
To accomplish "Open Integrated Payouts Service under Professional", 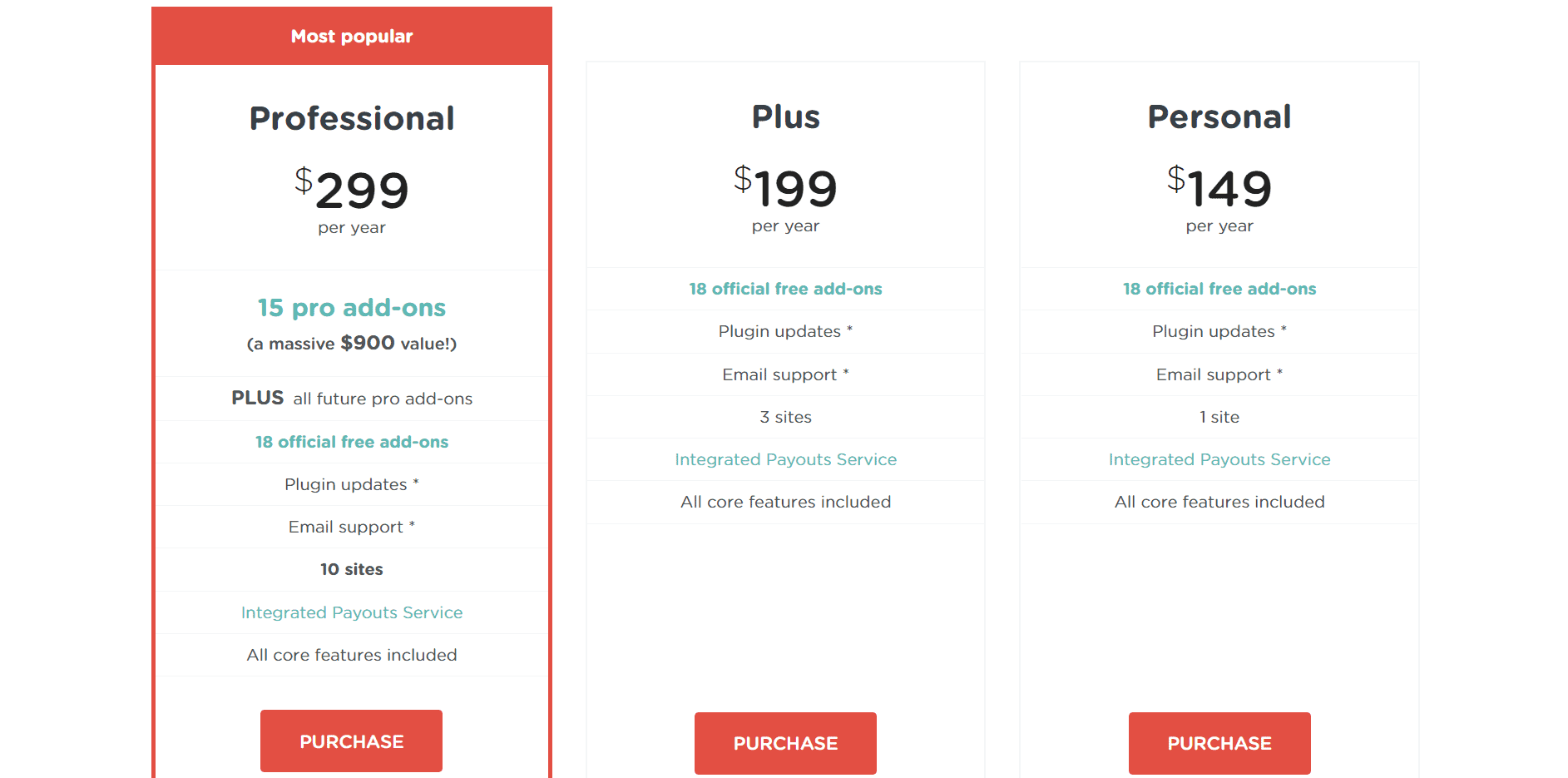I will (x=351, y=612).
